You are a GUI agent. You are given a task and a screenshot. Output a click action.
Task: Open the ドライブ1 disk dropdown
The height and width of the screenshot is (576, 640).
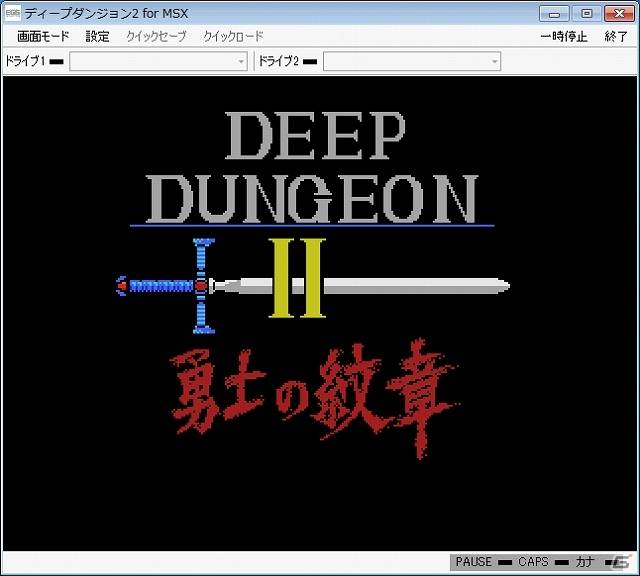[158, 61]
